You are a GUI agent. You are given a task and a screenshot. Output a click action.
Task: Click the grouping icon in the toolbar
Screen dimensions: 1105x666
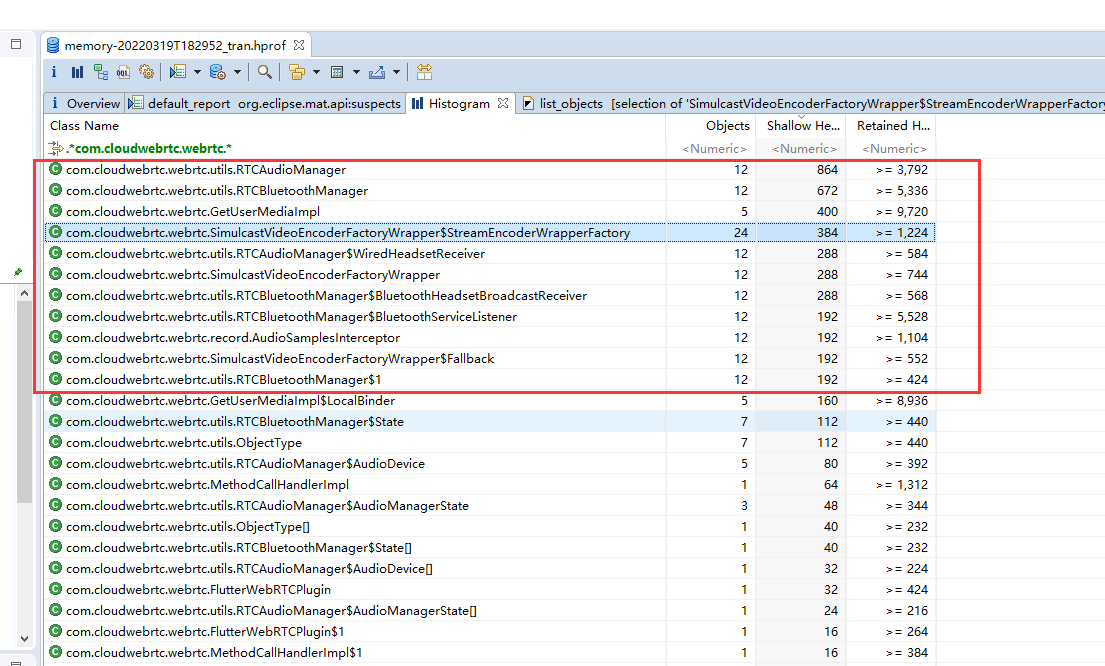(298, 71)
